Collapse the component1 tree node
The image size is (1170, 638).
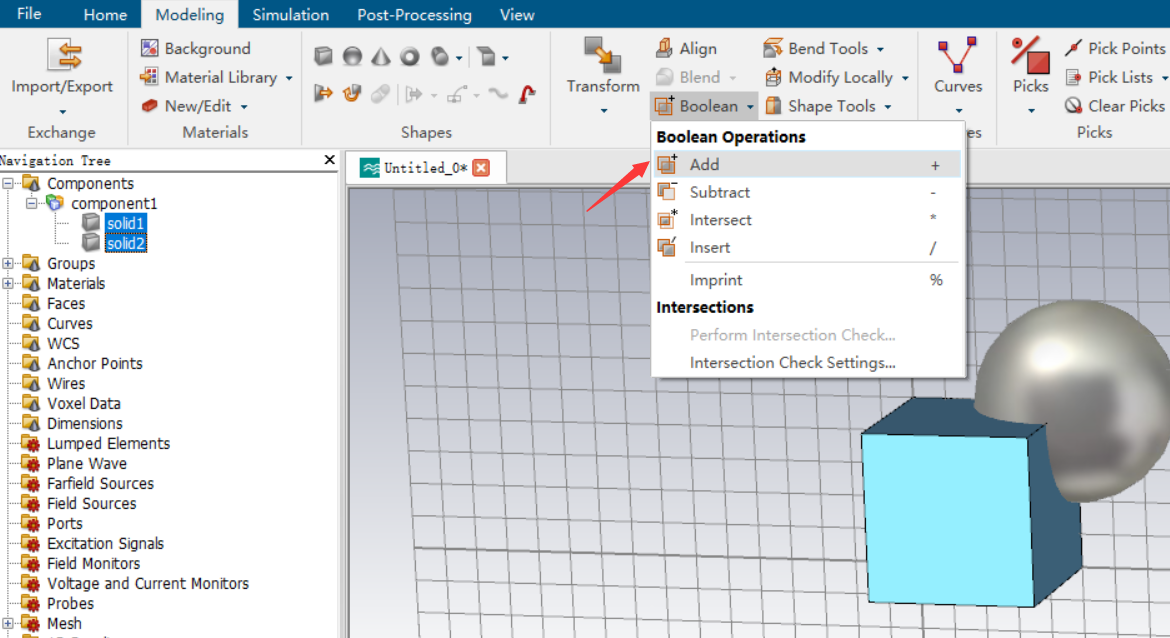point(31,203)
